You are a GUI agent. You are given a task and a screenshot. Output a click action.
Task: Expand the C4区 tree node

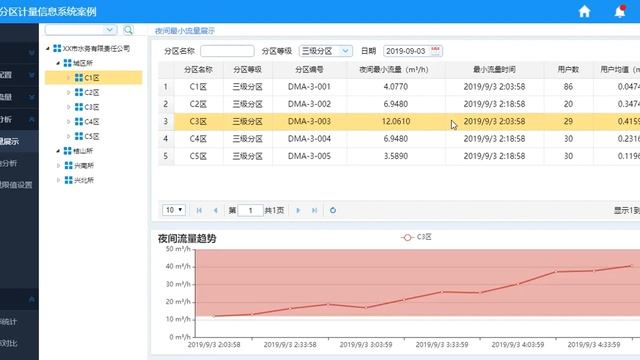coord(69,122)
